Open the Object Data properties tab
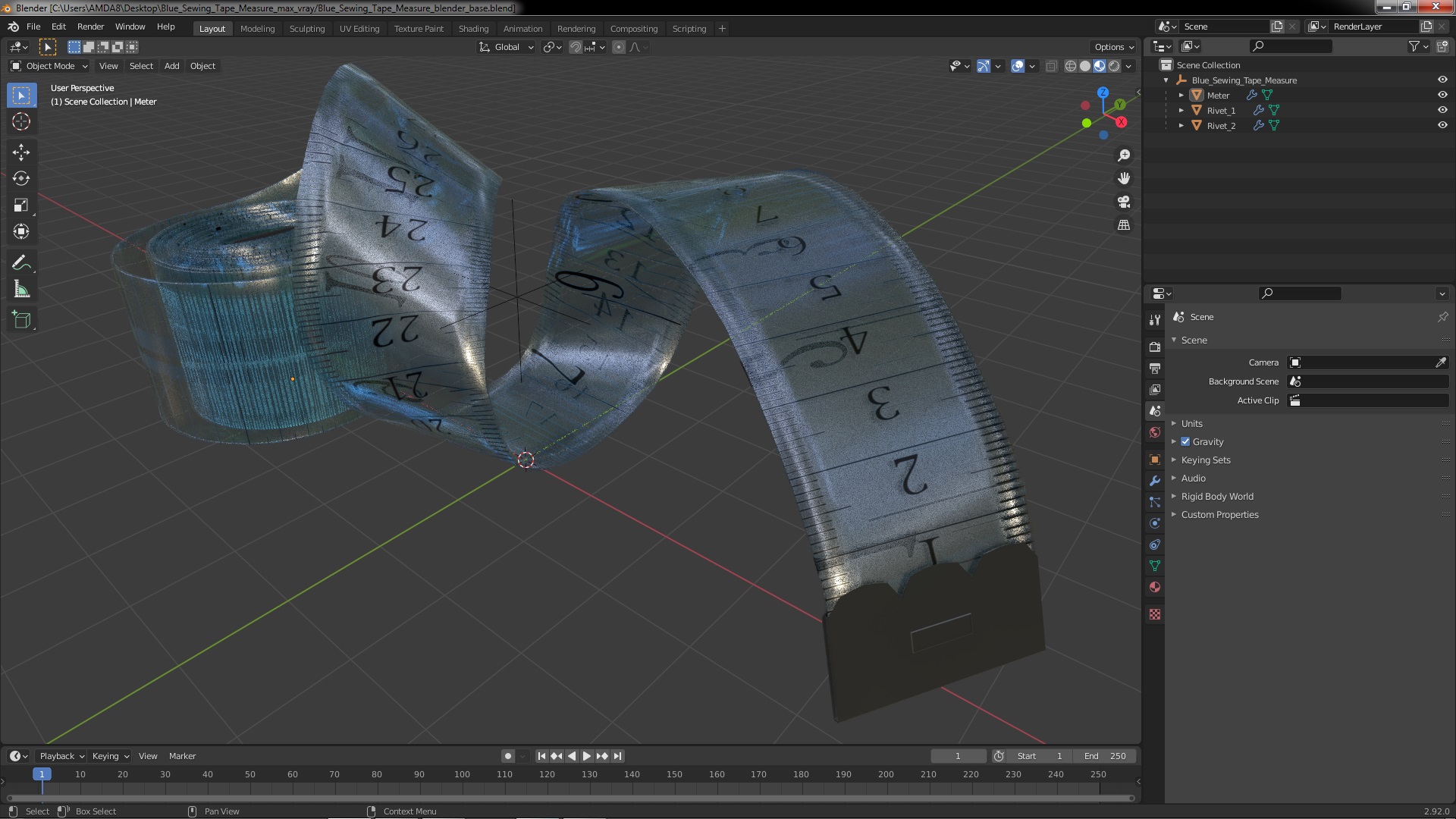This screenshot has width=1456, height=819. click(x=1155, y=566)
